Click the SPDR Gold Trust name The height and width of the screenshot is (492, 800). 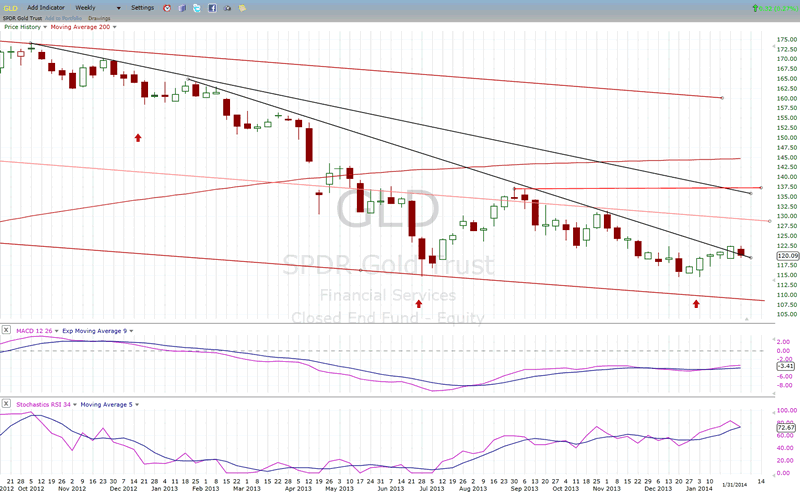pos(22,18)
